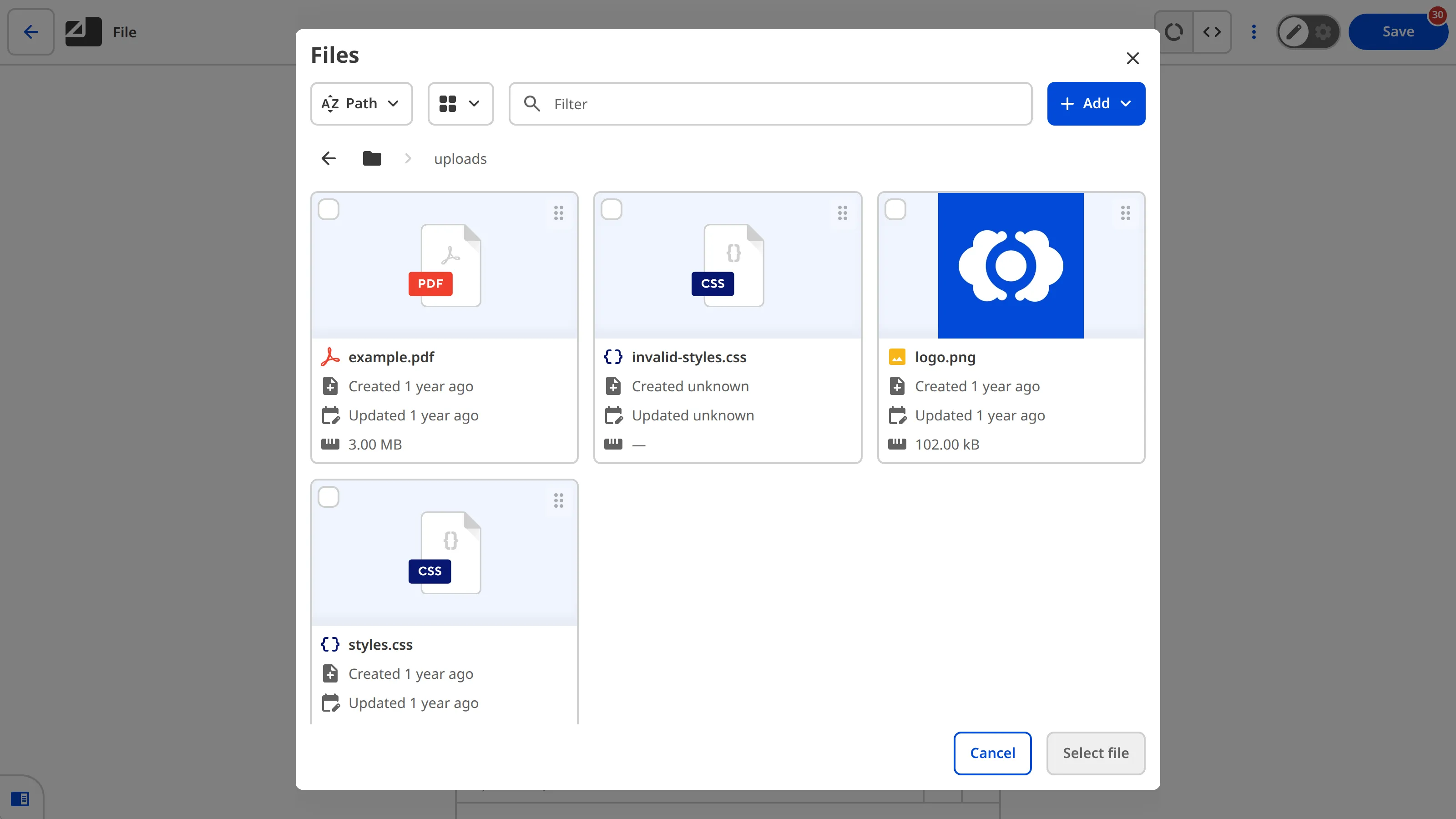The height and width of the screenshot is (819, 1456).
Task: Open options menu for logo.png
Action: point(1125,212)
